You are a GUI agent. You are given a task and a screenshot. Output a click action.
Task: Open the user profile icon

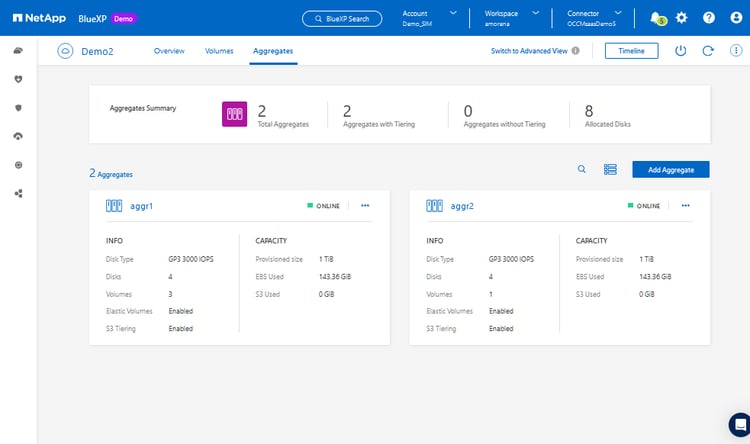coord(735,18)
